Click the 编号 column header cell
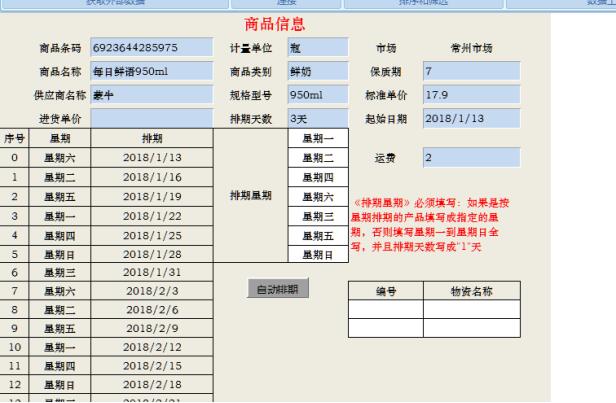616x403 pixels. point(385,292)
